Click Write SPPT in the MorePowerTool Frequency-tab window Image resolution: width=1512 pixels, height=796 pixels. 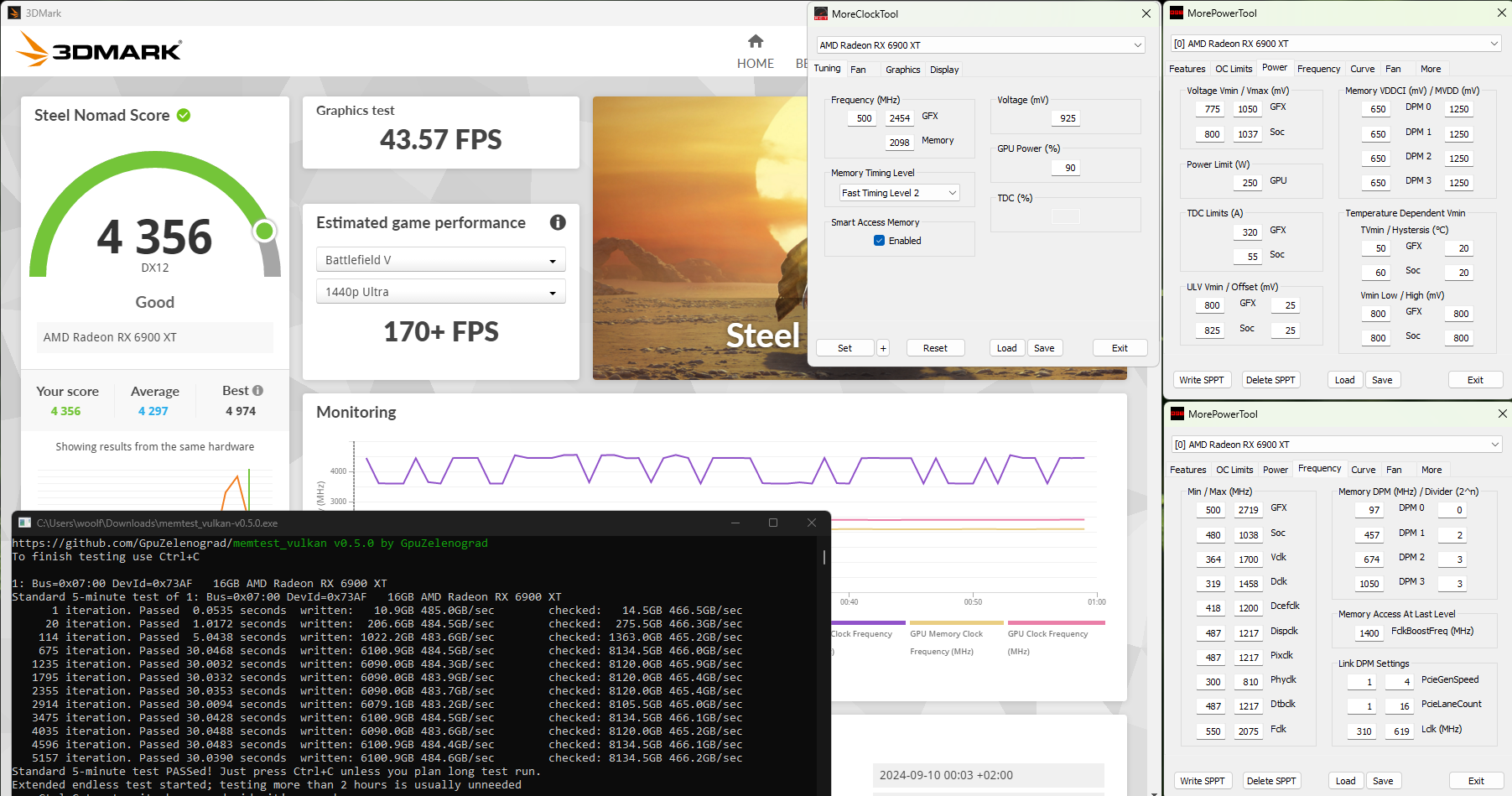point(1203,781)
